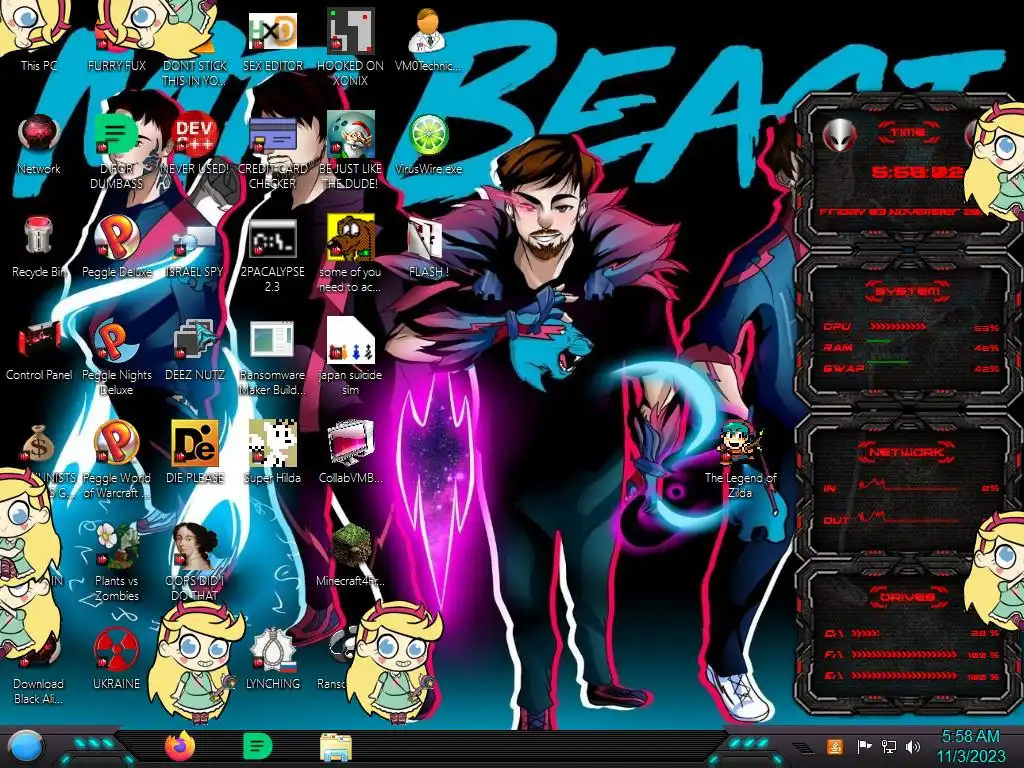Launch Peggle World of Warcraft shortcut
This screenshot has height=768, width=1024.
(x=116, y=460)
